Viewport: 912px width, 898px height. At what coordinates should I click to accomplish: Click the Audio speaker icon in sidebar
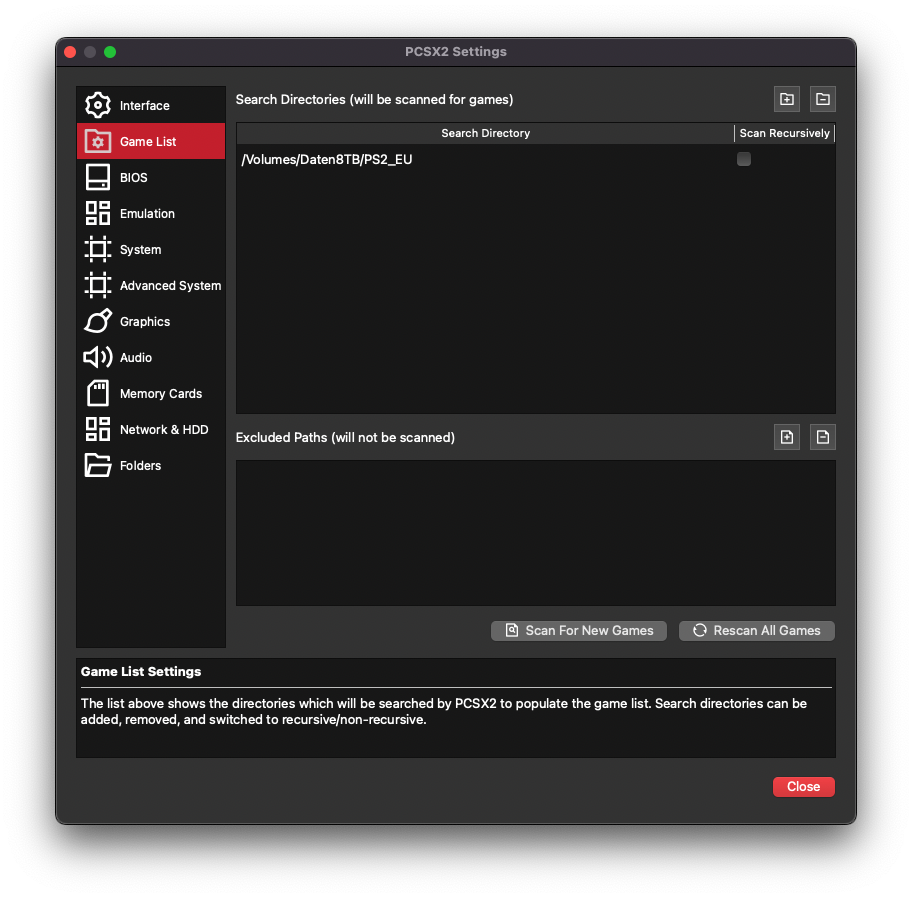[x=97, y=357]
